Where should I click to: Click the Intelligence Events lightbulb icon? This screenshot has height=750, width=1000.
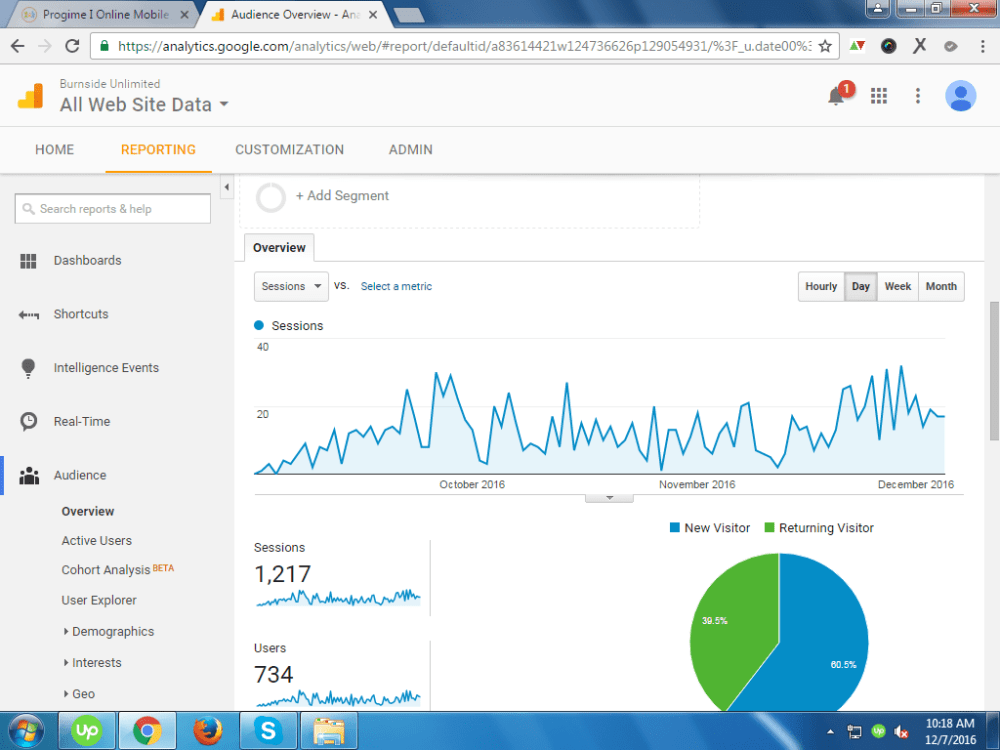click(x=28, y=368)
